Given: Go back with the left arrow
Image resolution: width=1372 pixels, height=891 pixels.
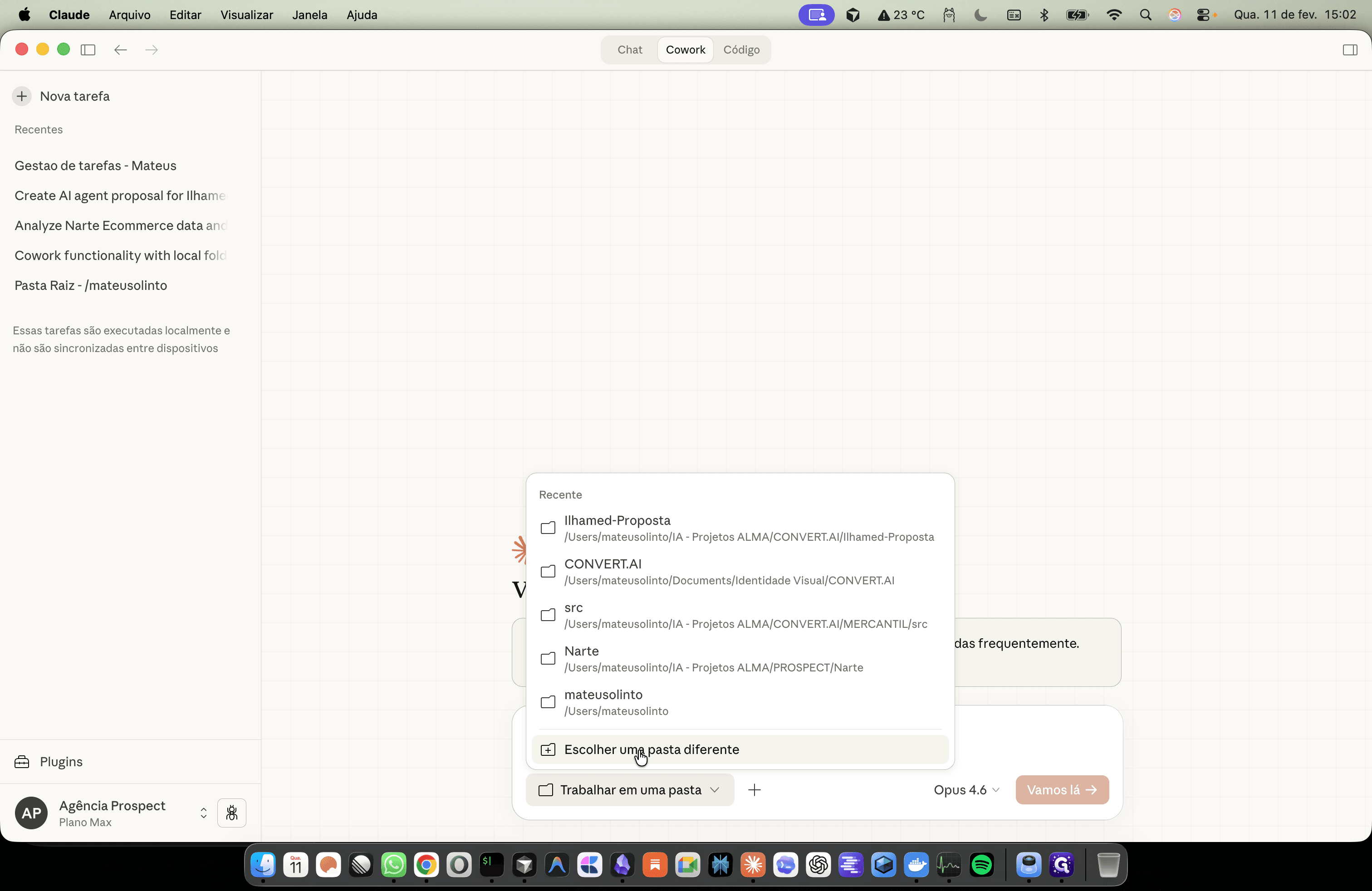Looking at the screenshot, I should (x=120, y=49).
